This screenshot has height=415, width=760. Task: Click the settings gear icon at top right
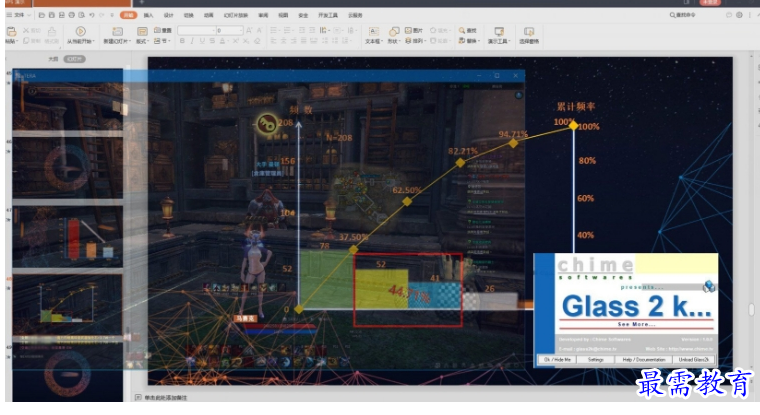tap(739, 15)
